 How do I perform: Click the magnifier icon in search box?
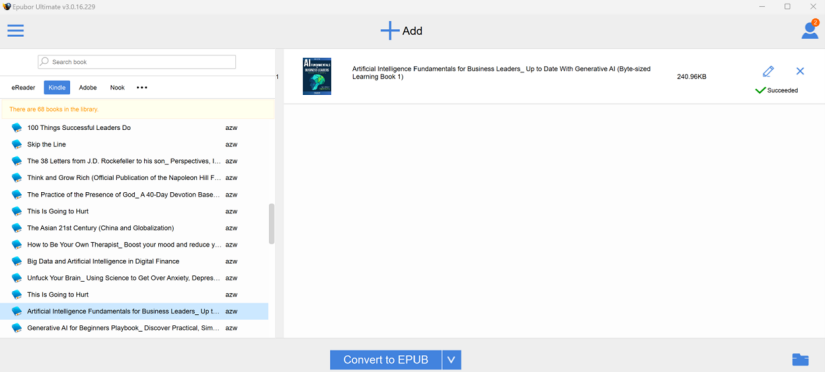[45, 62]
